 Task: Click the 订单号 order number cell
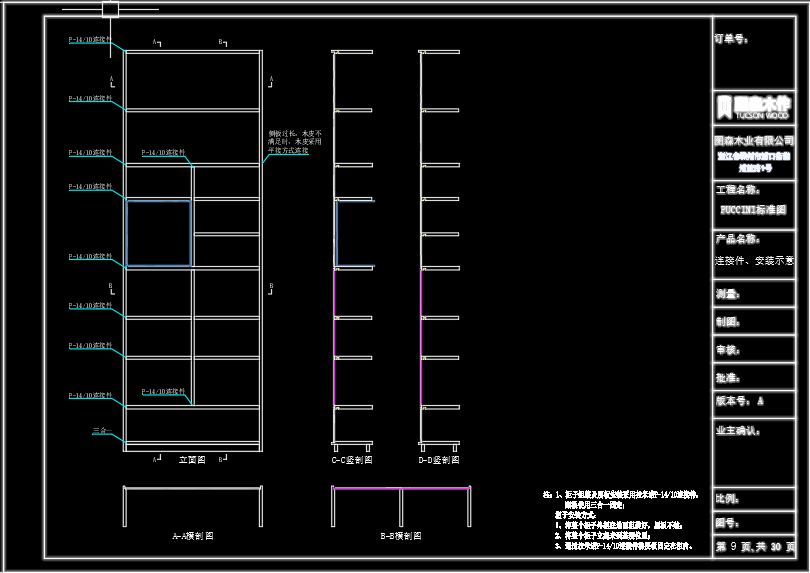coord(753,53)
